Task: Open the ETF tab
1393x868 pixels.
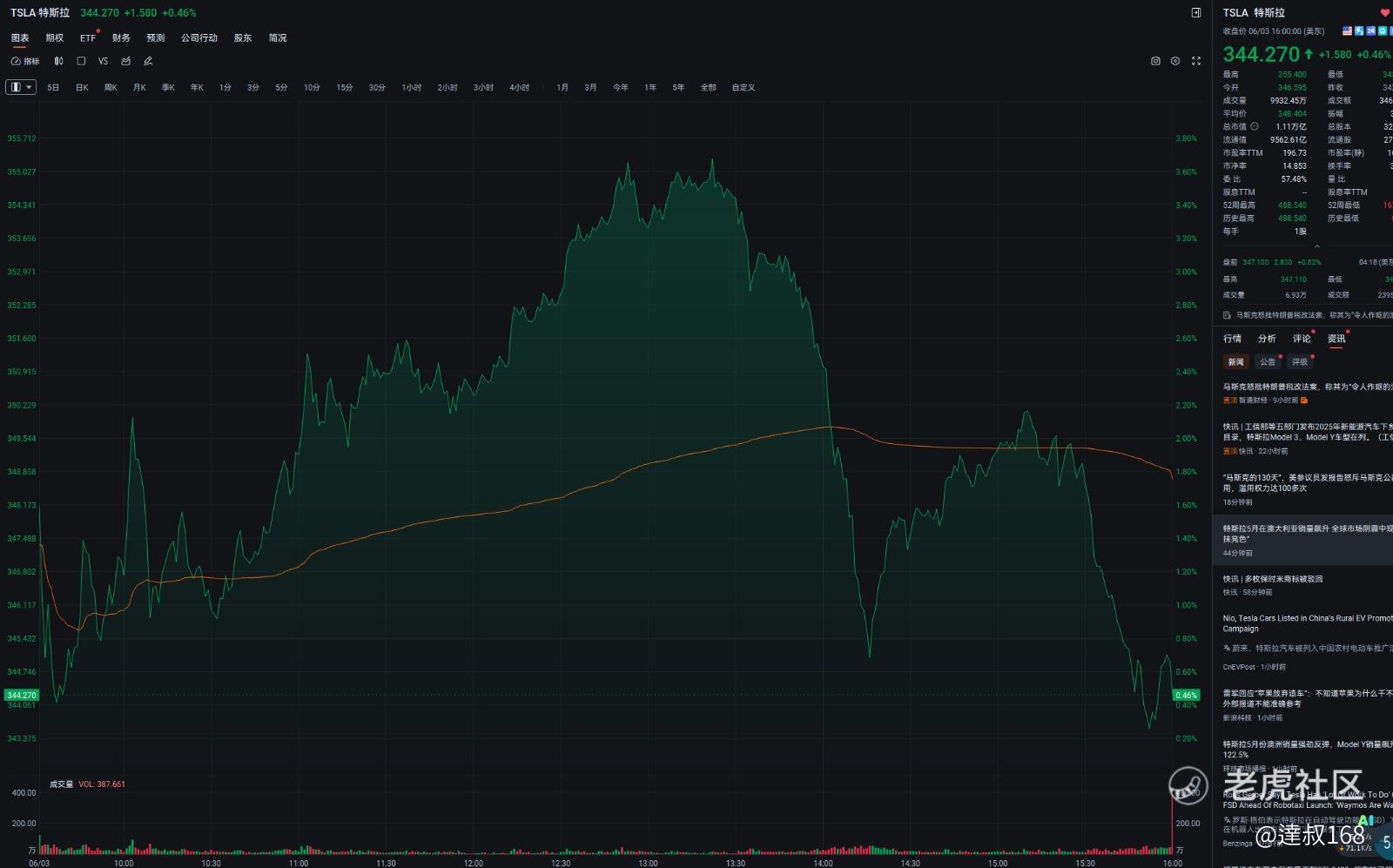Action: (x=88, y=37)
